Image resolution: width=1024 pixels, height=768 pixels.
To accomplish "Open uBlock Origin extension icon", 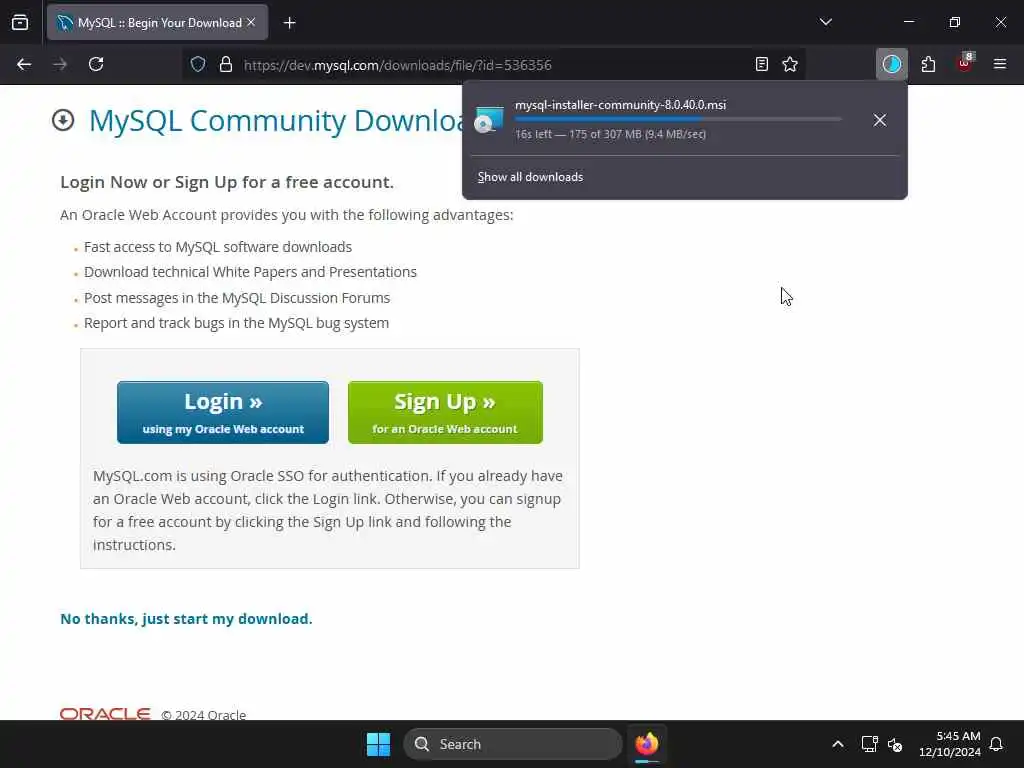I will coord(965,63).
